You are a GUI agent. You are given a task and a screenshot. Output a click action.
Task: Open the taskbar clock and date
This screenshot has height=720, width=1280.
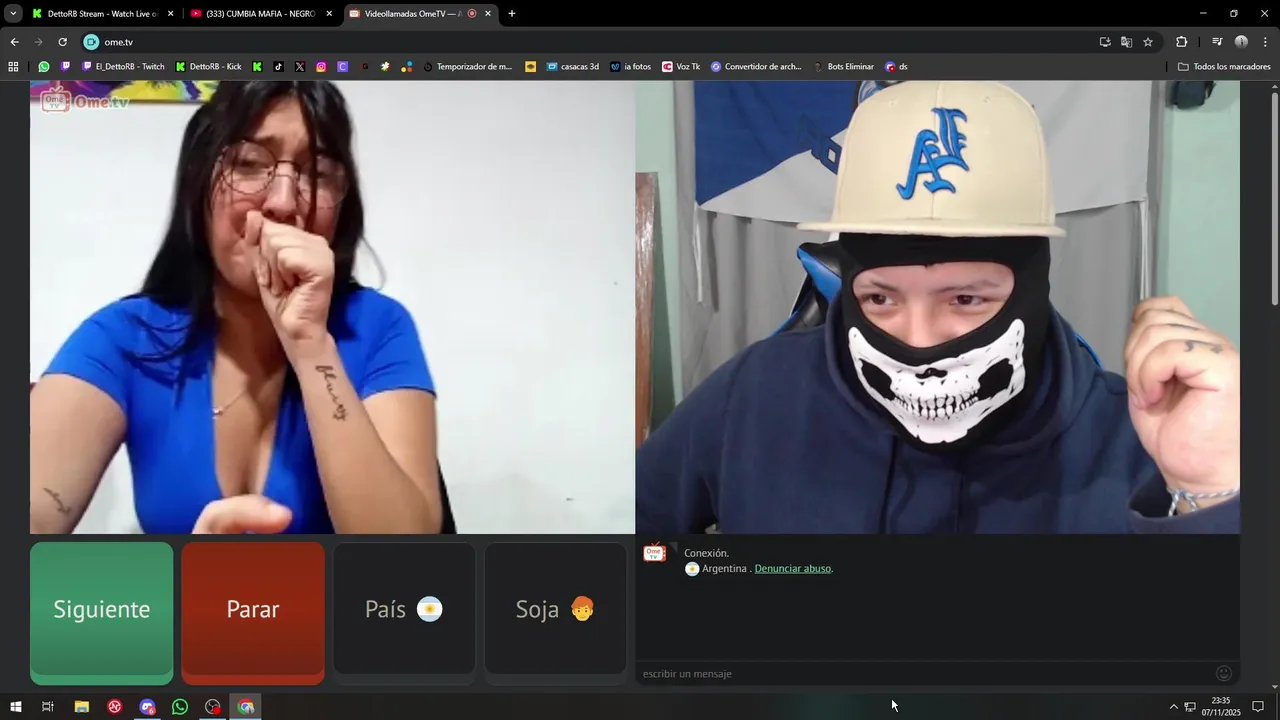[x=1221, y=707]
